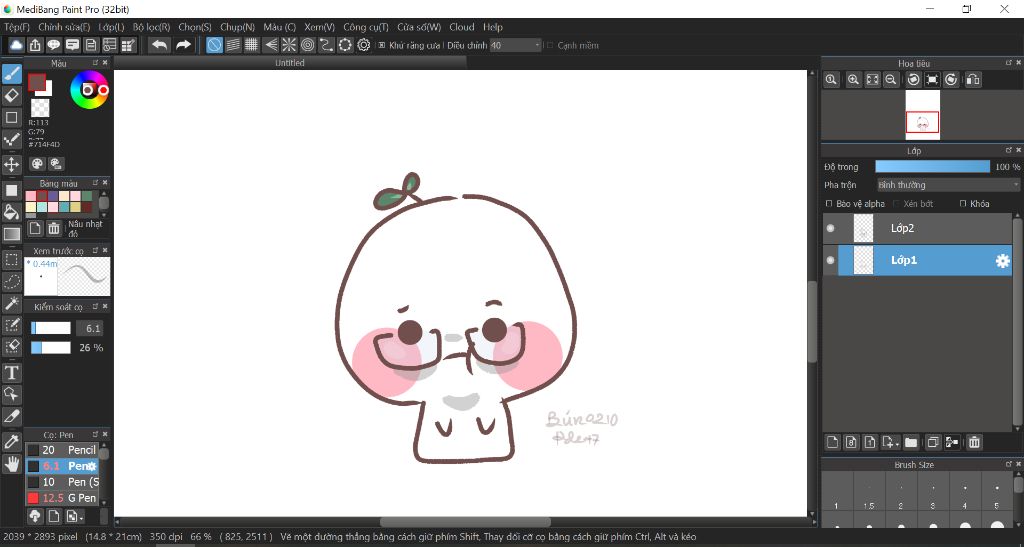Screen dimensions: 1024x547
Task: Enable the radial snap guide
Action: coord(289,45)
